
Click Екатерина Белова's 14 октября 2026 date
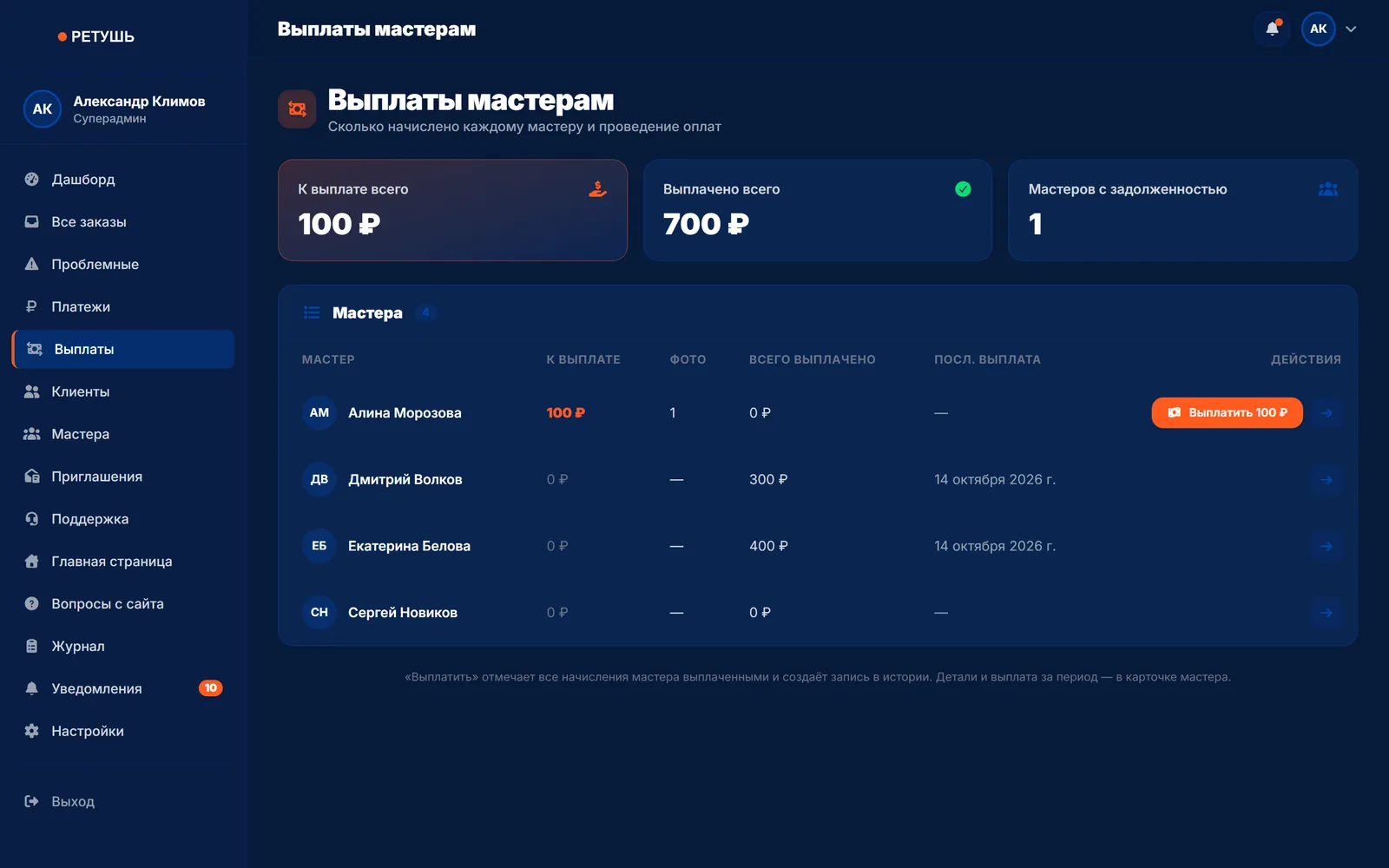tap(995, 546)
